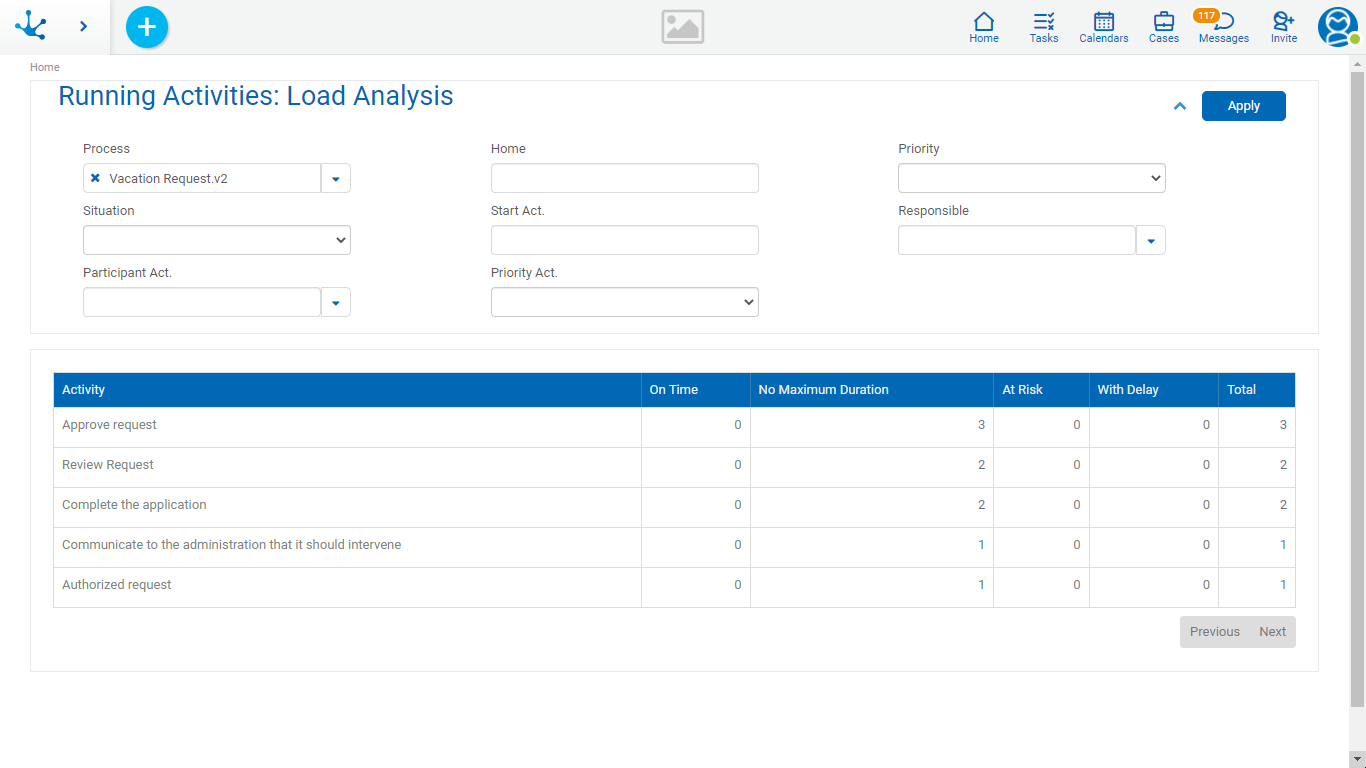The image size is (1366, 768).
Task: Remove Vacation Request.v2 from Process filter
Action: pyautogui.click(x=95, y=178)
